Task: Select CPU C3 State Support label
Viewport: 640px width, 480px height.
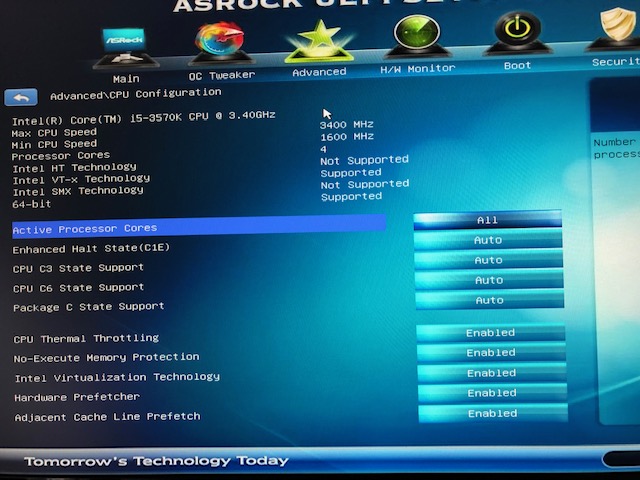Action: click(x=78, y=268)
